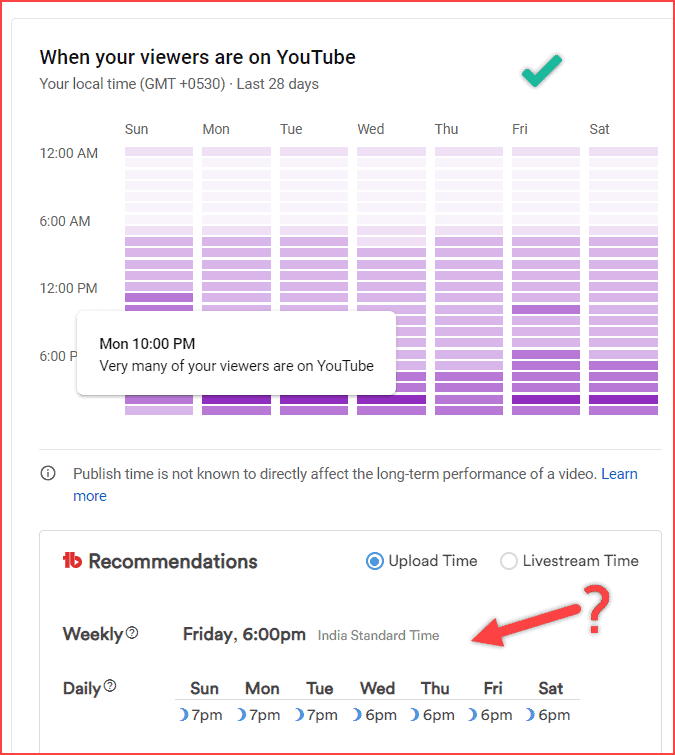Click the Thu column header in heatmap
675x755 pixels.
click(x=446, y=129)
